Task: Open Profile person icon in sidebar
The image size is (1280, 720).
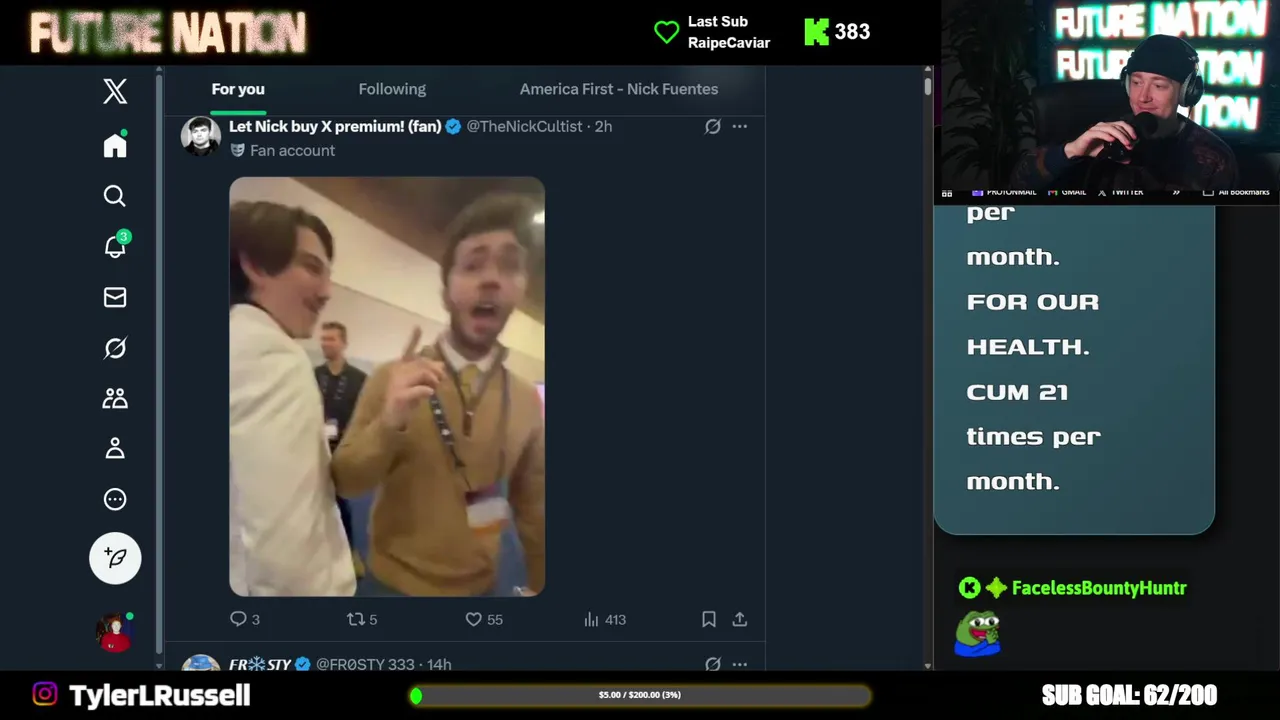Action: click(115, 448)
